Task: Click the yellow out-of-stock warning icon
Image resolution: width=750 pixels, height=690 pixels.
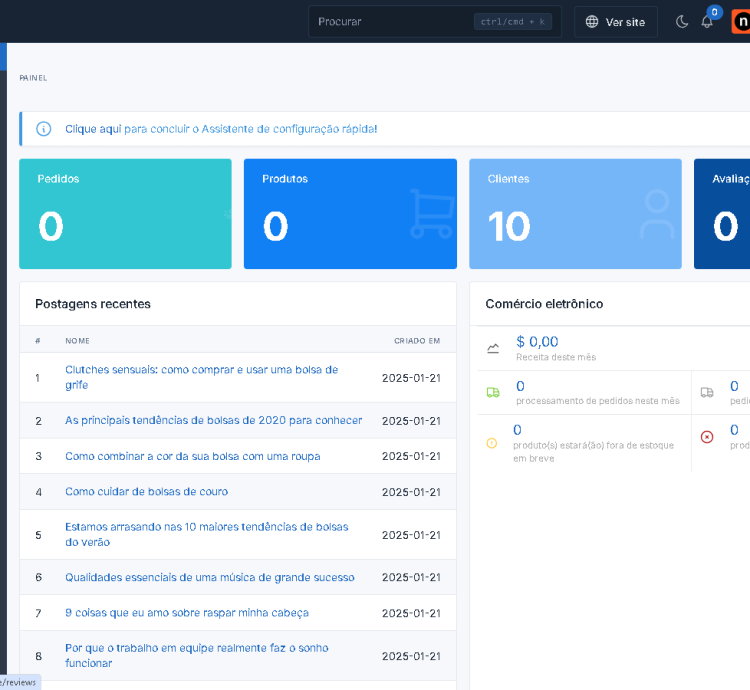Action: coord(491,443)
